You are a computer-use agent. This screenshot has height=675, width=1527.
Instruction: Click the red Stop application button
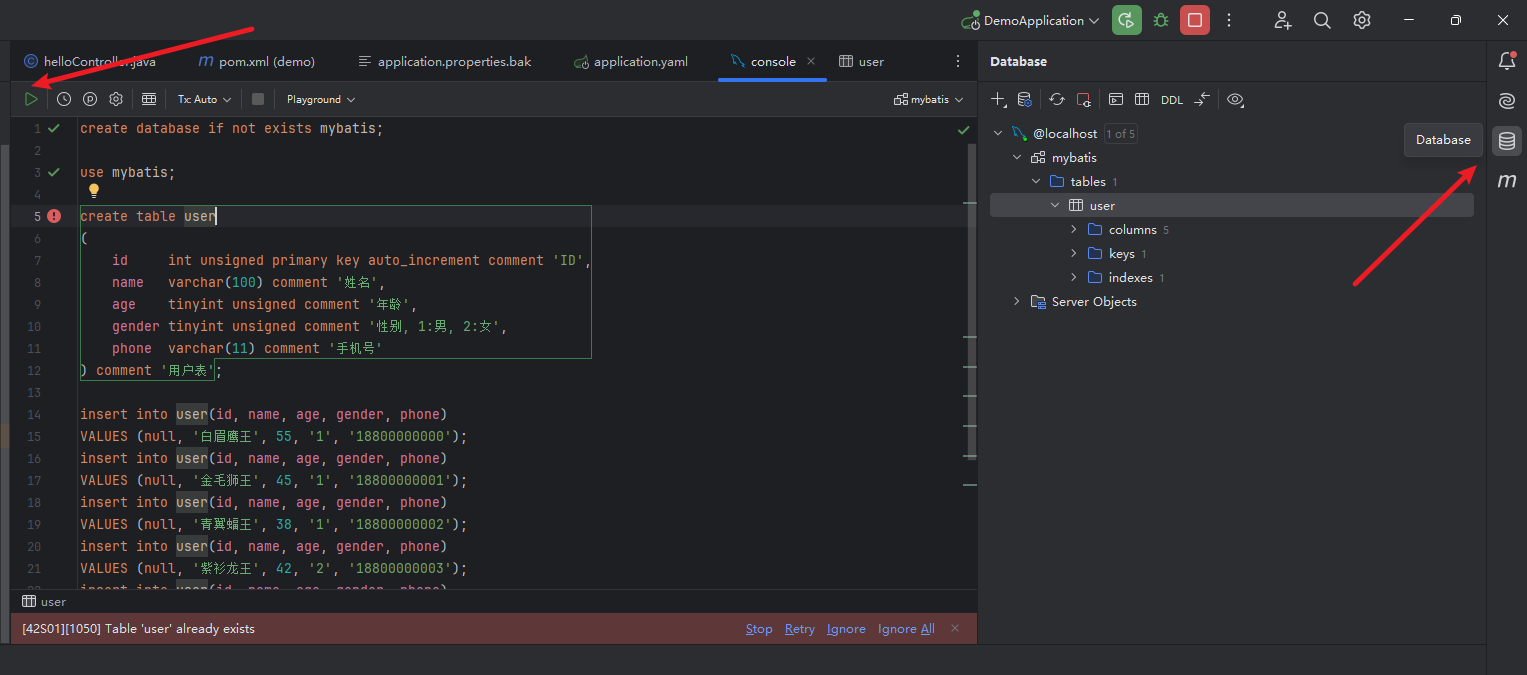(x=1194, y=20)
